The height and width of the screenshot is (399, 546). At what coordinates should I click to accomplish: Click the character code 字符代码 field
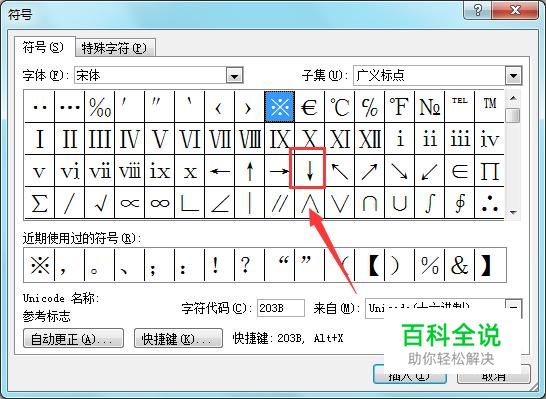coord(281,308)
